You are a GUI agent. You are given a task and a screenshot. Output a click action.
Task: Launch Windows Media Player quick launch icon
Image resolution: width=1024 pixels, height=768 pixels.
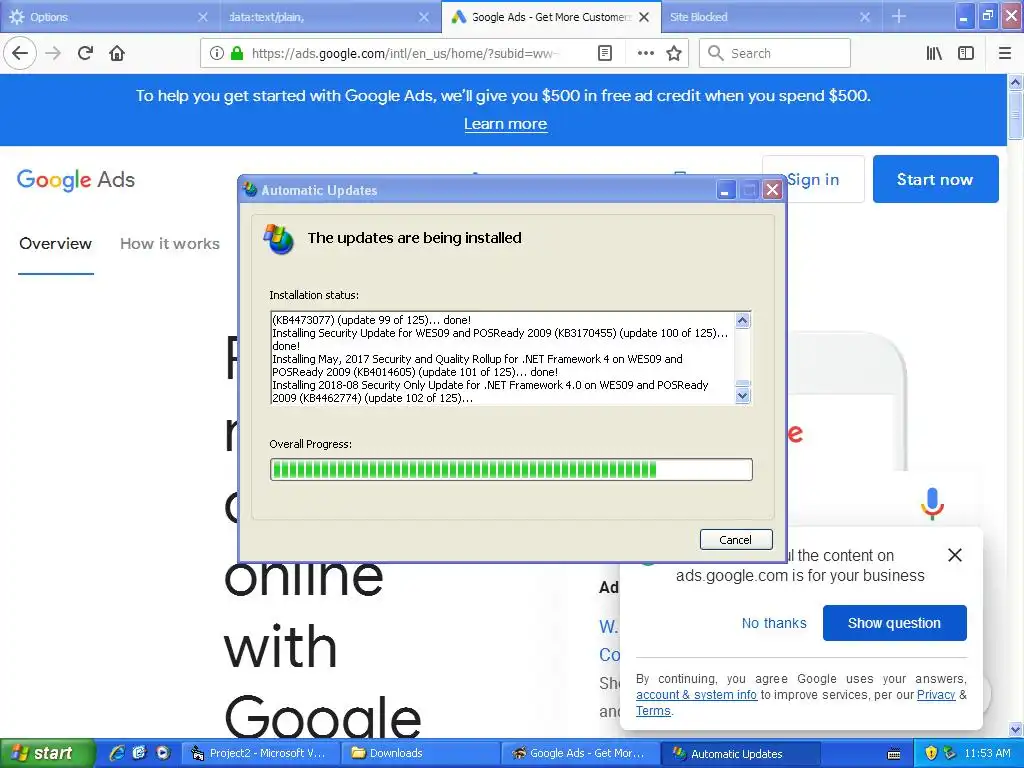(x=163, y=753)
